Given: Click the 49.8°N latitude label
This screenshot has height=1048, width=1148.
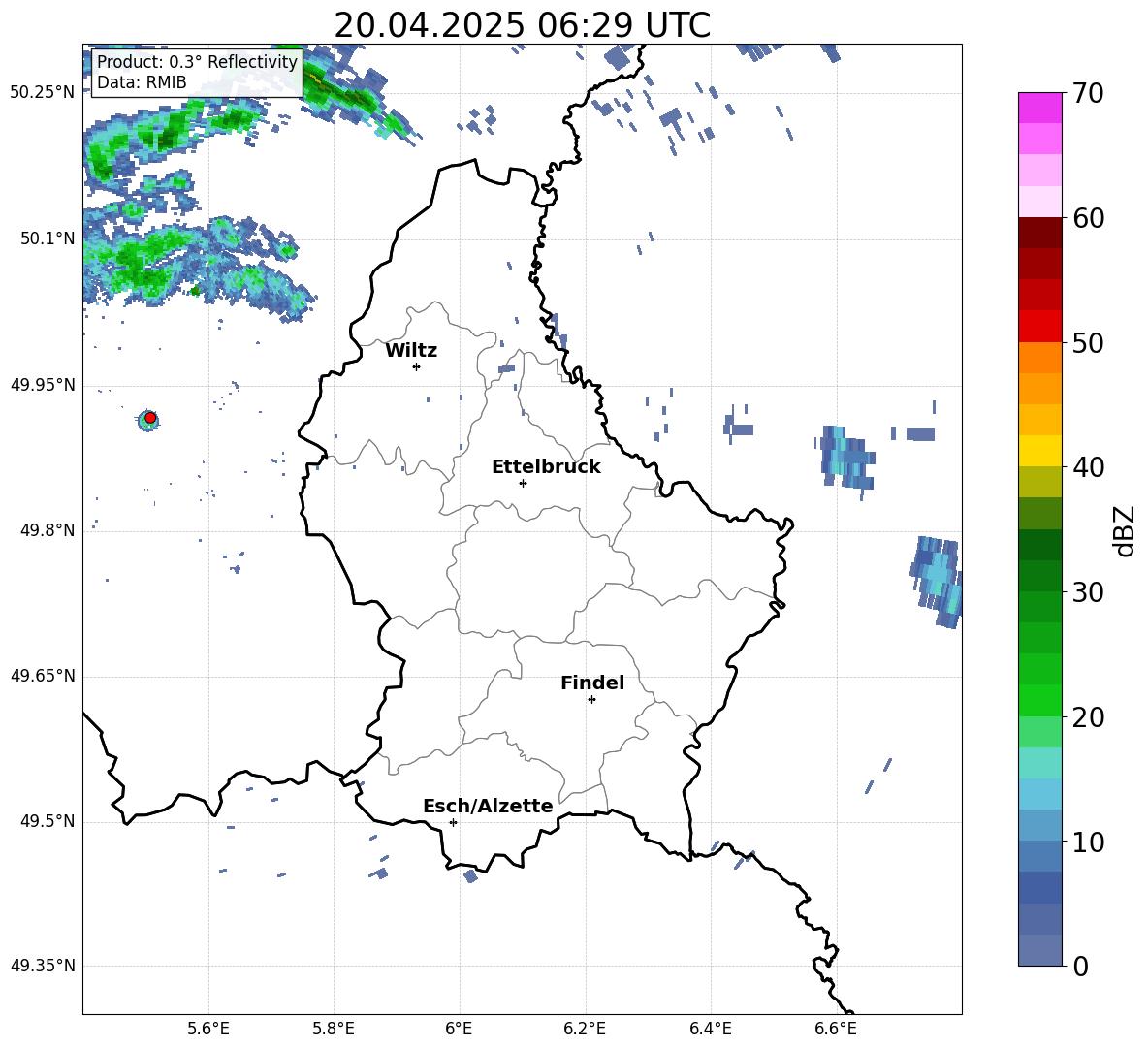Looking at the screenshot, I should pyautogui.click(x=48, y=530).
